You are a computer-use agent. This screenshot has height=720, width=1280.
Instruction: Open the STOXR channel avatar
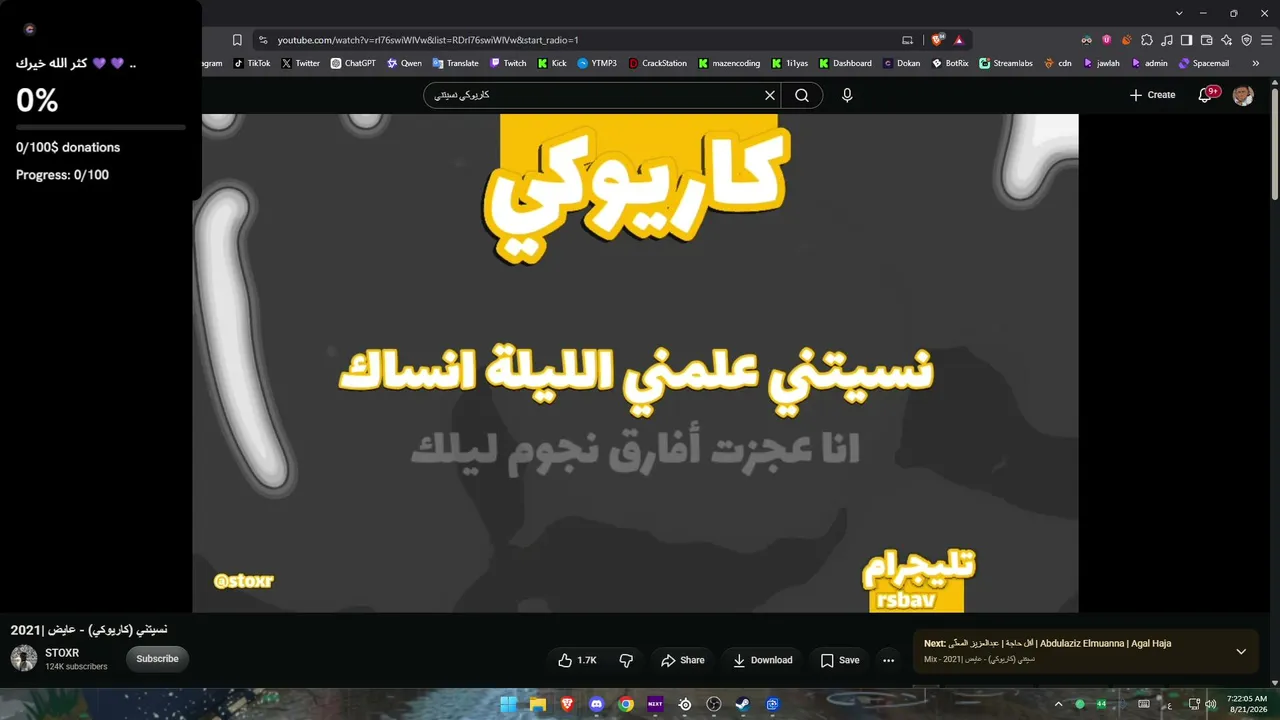pyautogui.click(x=24, y=658)
